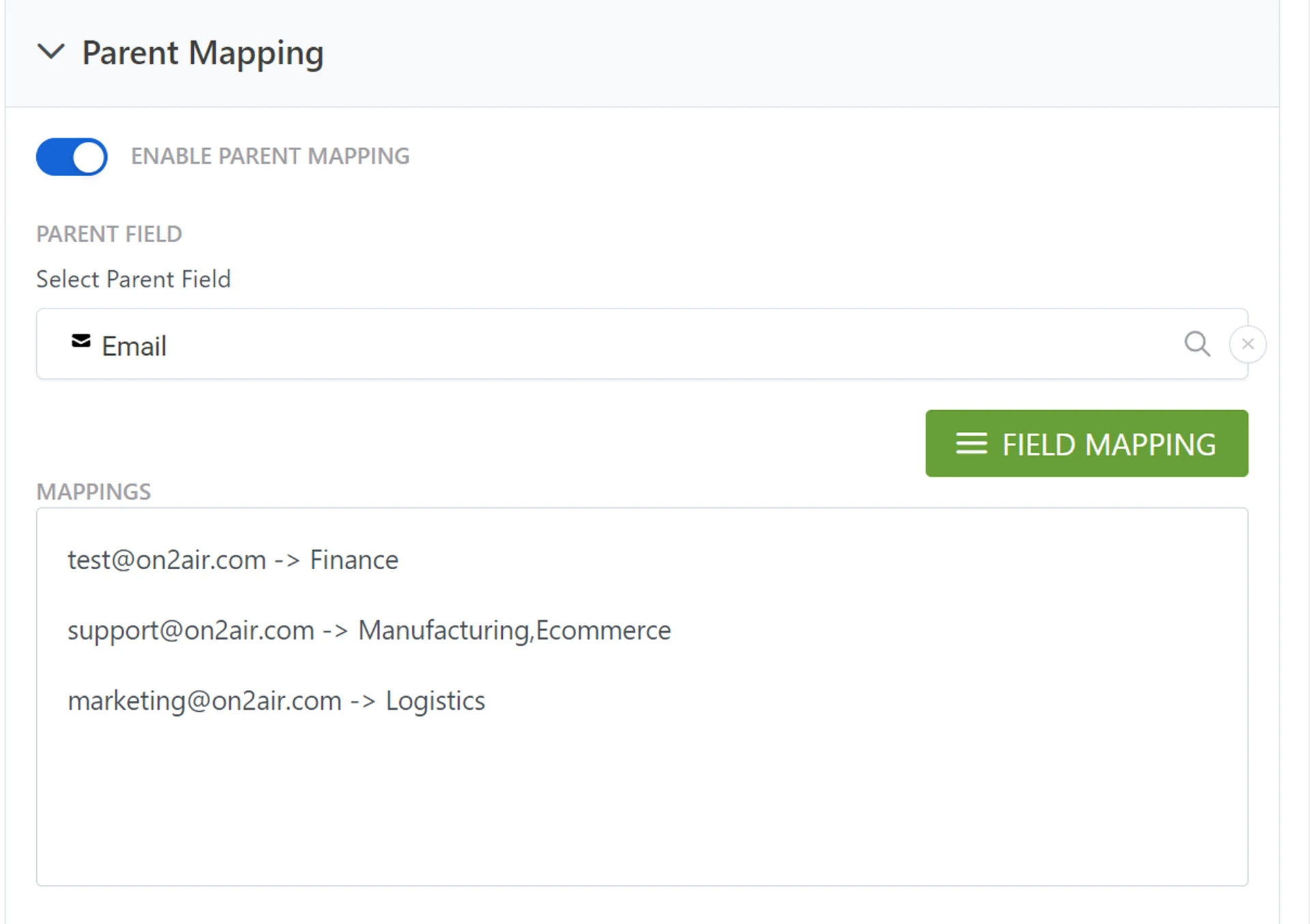Place cursor on Manufacturing,Ecommerce value
The width and height of the screenshot is (1310, 924).
click(514, 631)
